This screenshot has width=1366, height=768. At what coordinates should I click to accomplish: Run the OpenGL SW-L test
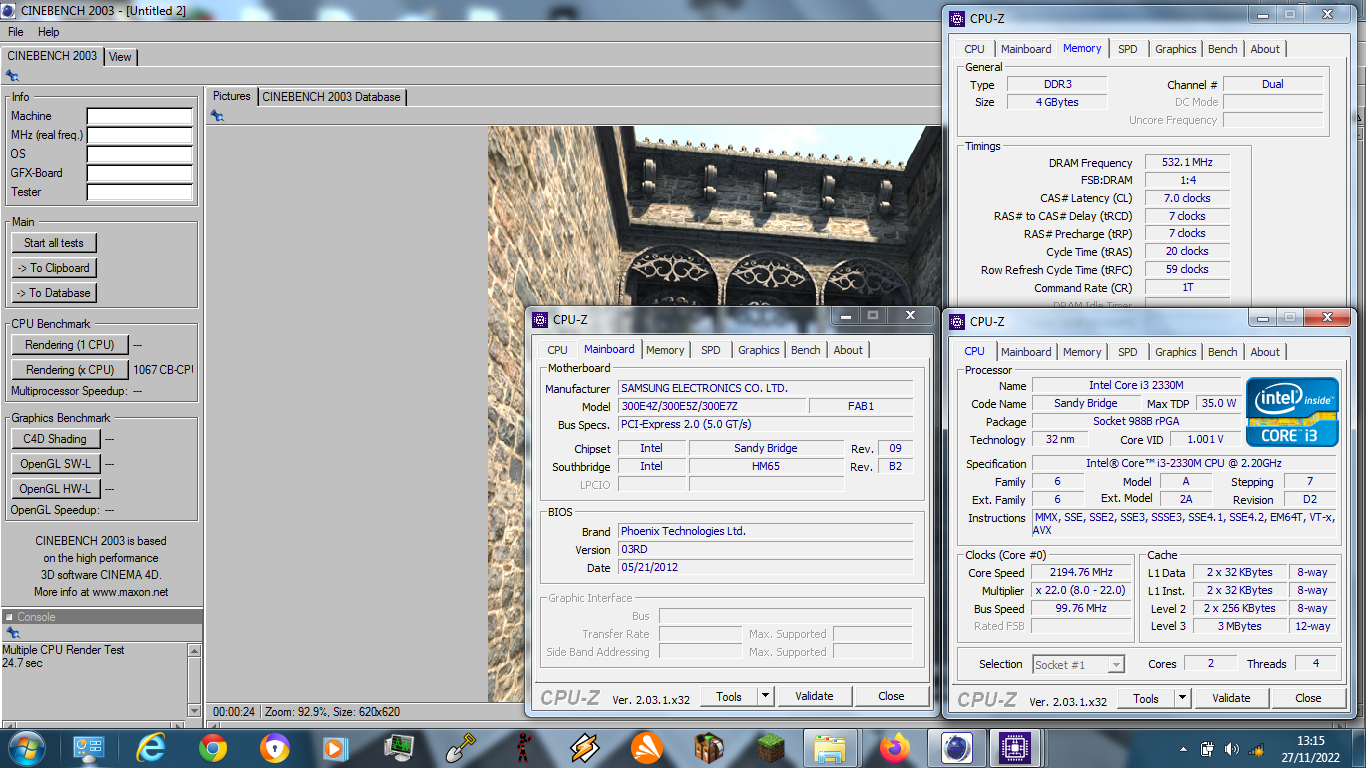tap(56, 464)
